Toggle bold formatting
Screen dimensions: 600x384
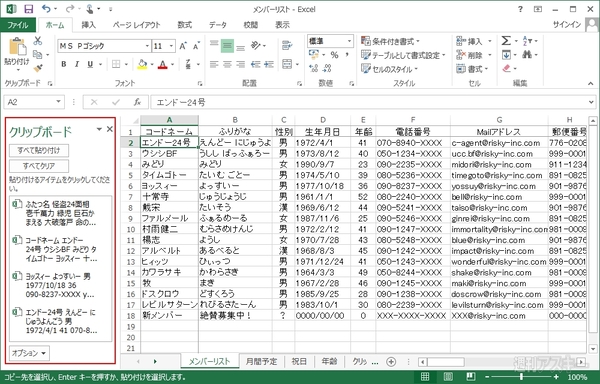[x=64, y=64]
